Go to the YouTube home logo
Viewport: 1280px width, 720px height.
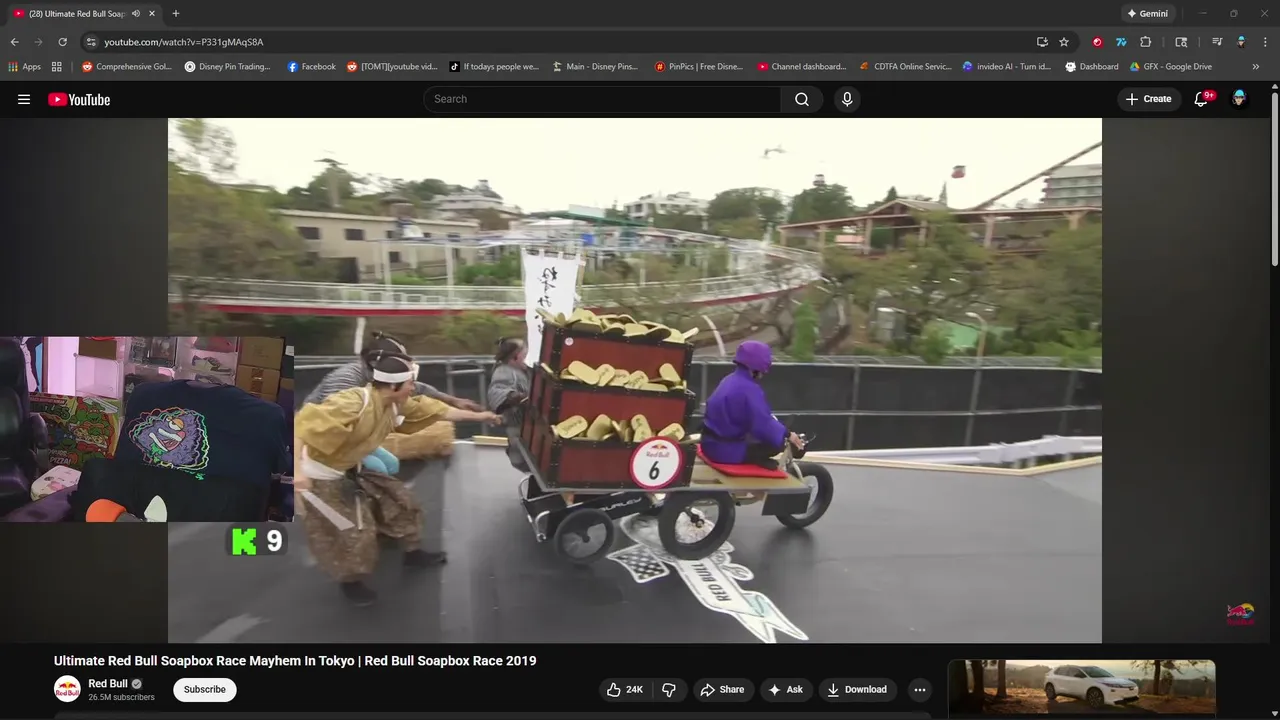click(x=79, y=99)
